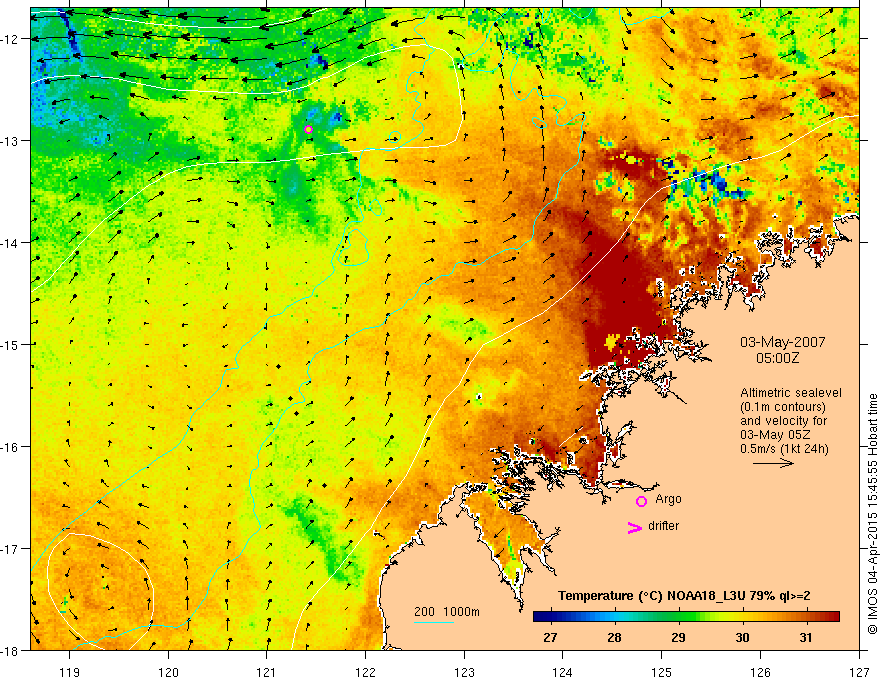This screenshot has height=680, width=880.
Task: Click the latitude label -14
Action: [10, 242]
